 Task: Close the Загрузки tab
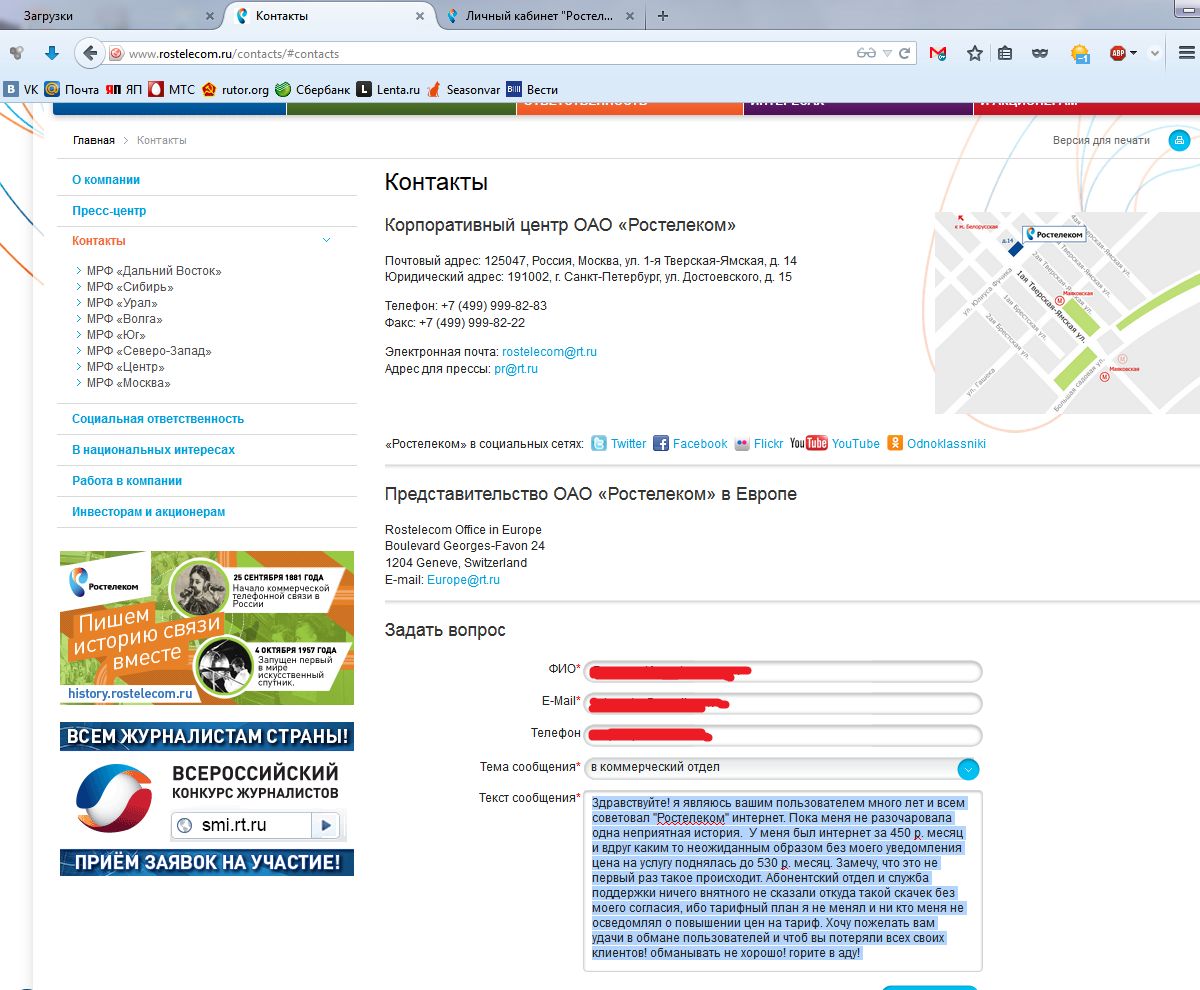click(209, 17)
